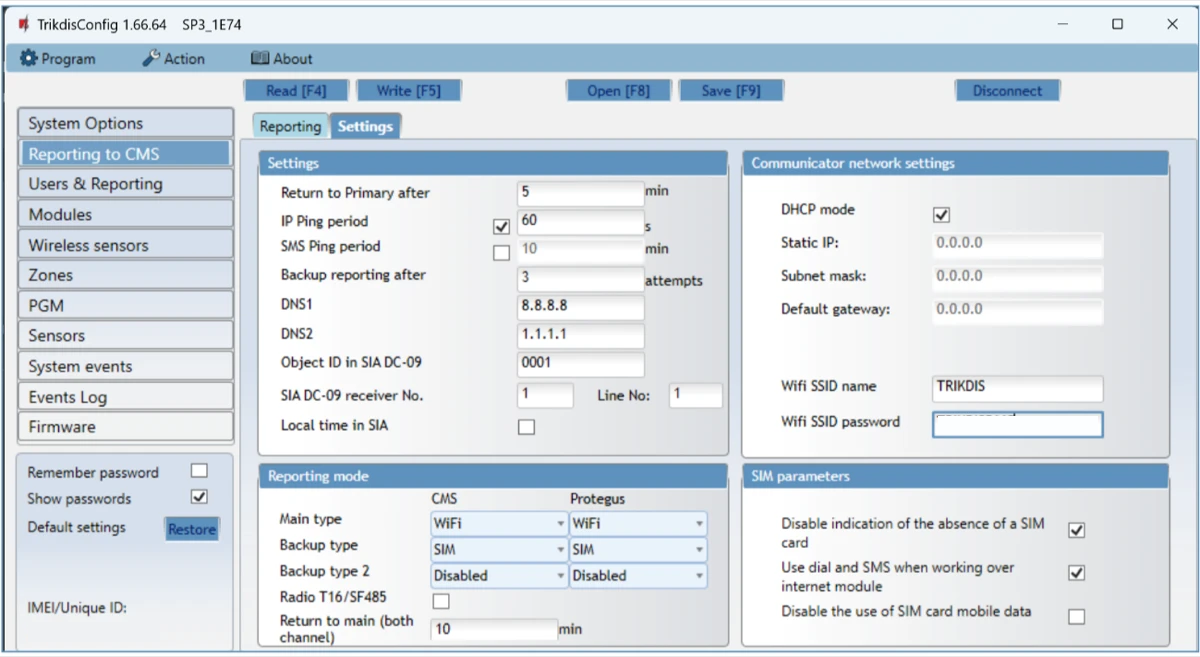
Task: Toggle Disable indication of SIM absence checkbox
Action: (x=1076, y=530)
